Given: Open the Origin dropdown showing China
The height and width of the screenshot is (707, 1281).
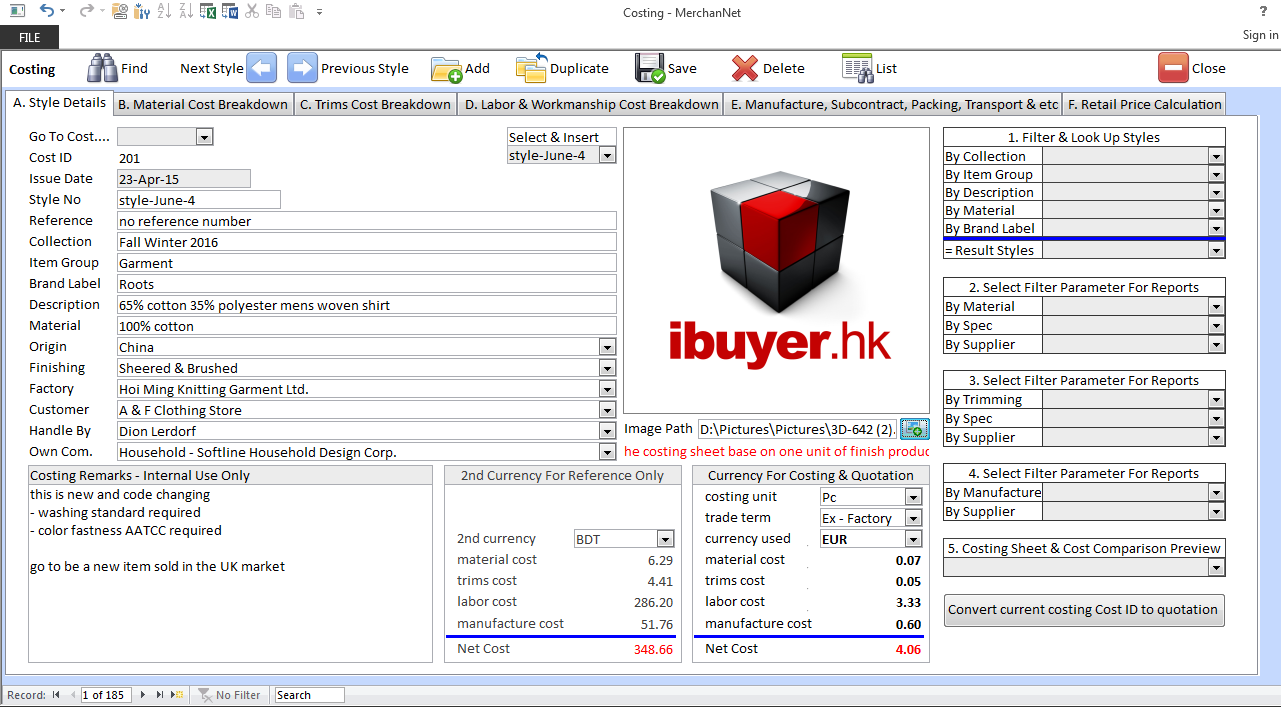Looking at the screenshot, I should pos(607,347).
